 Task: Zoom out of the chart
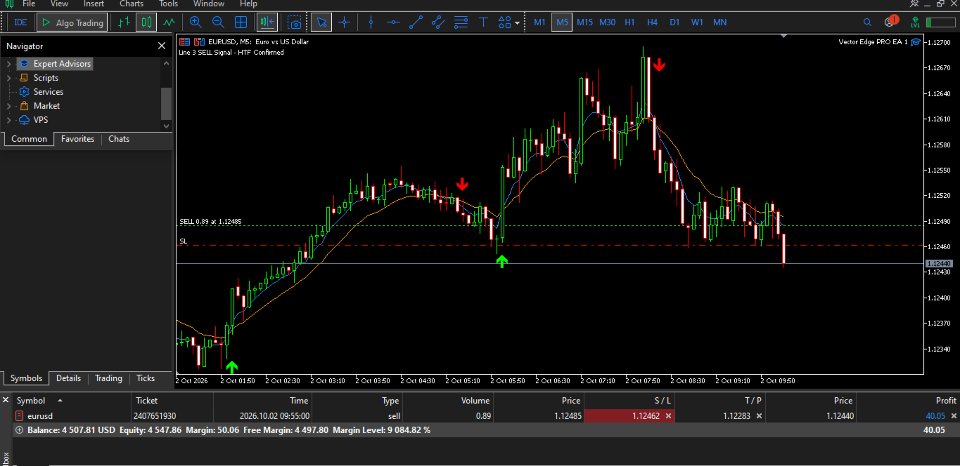(x=218, y=23)
